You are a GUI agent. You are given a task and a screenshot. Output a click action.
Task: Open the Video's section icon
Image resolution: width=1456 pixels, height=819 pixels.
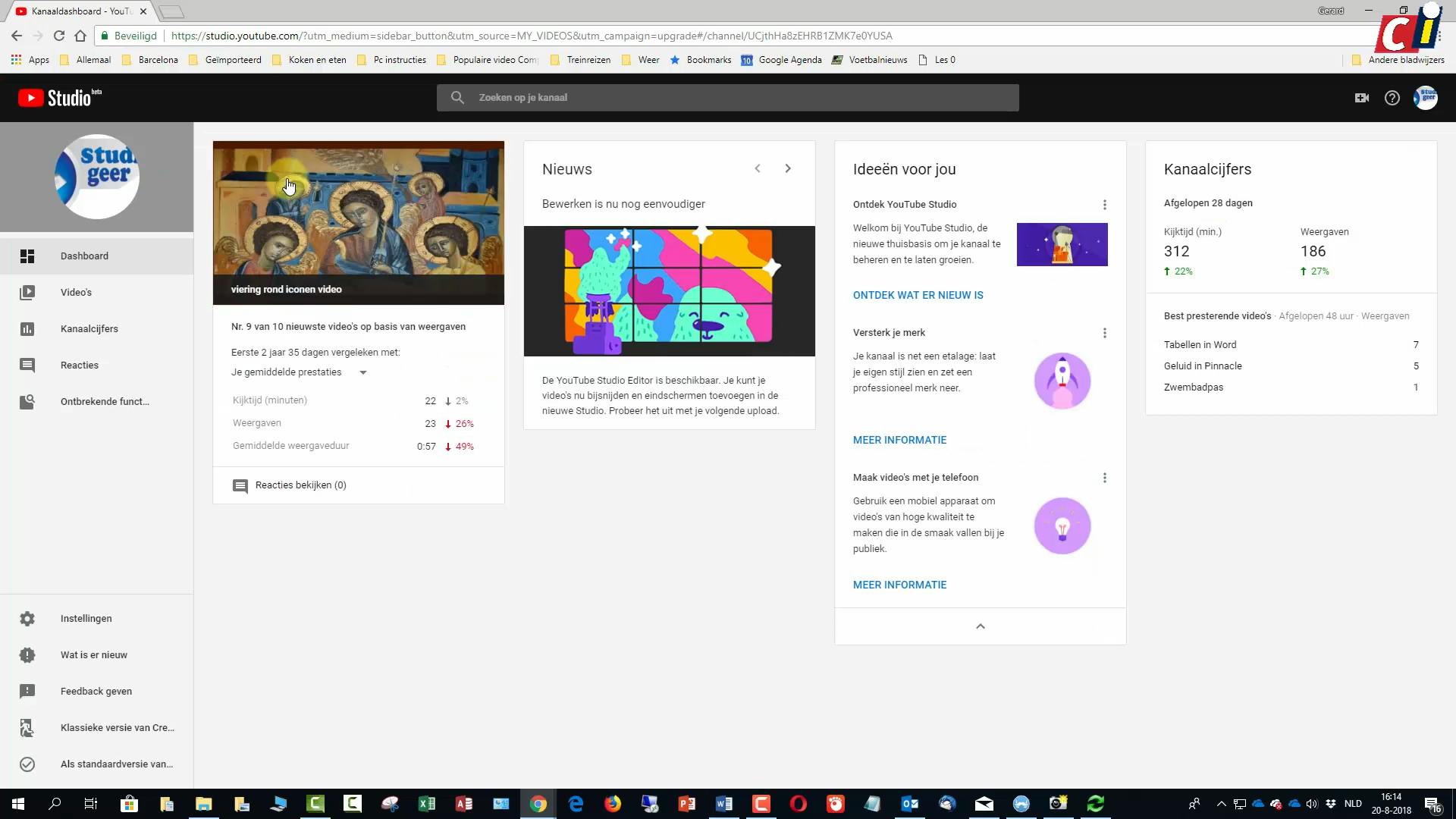[x=27, y=293]
